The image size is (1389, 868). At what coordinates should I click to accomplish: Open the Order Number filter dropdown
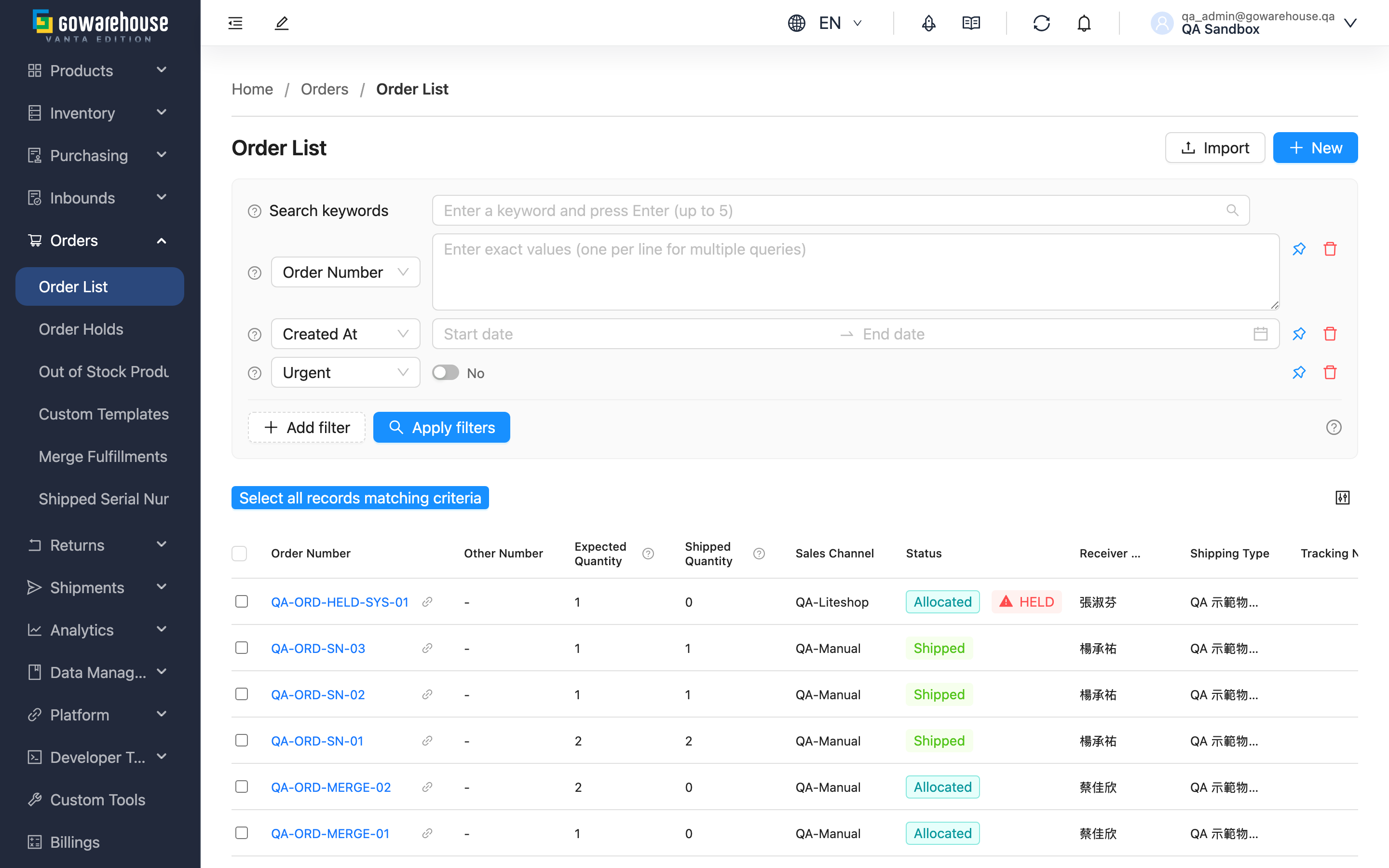345,272
